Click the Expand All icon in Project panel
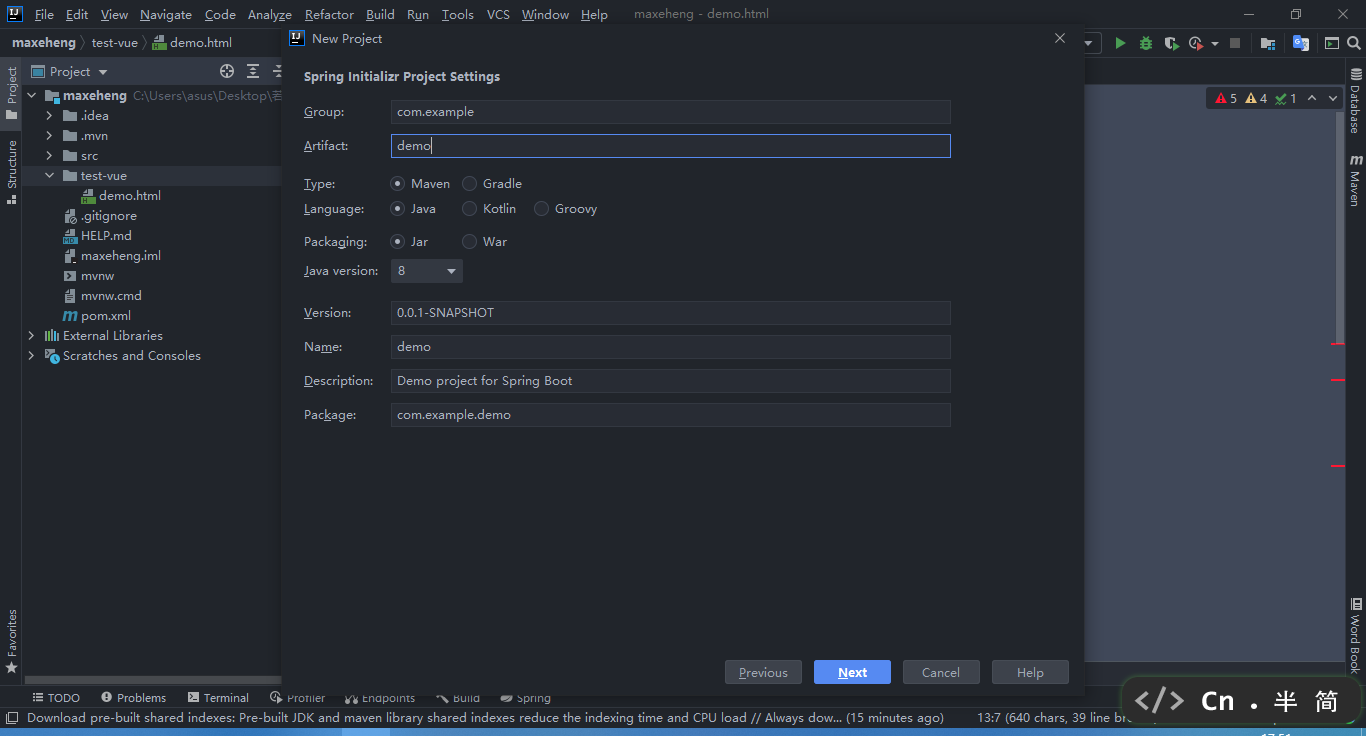Screen dimensions: 1366x736 tap(253, 71)
